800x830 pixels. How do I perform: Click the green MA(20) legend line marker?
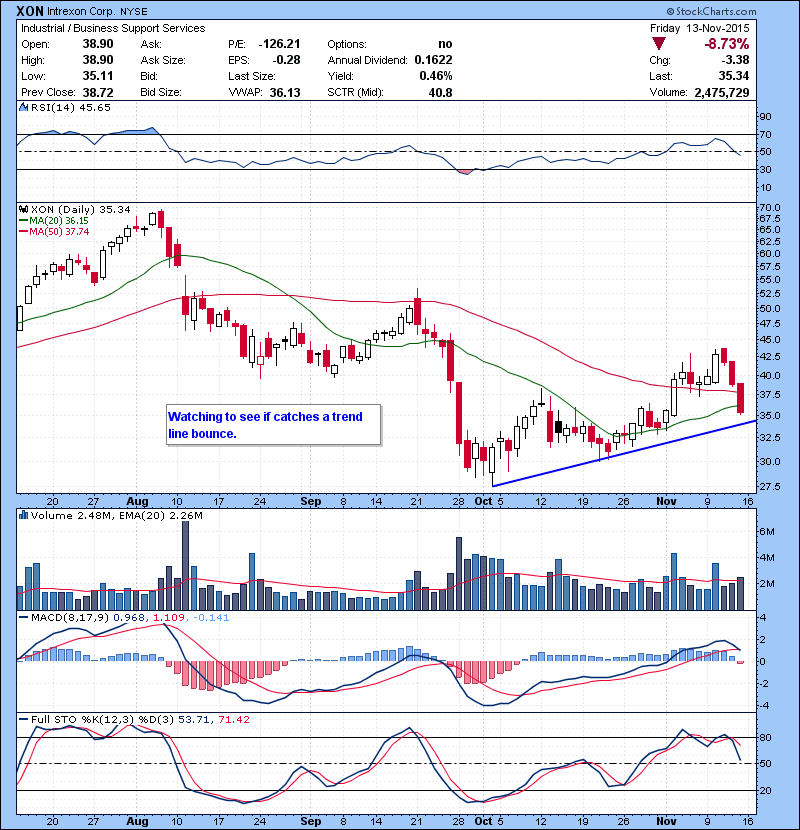click(x=24, y=220)
